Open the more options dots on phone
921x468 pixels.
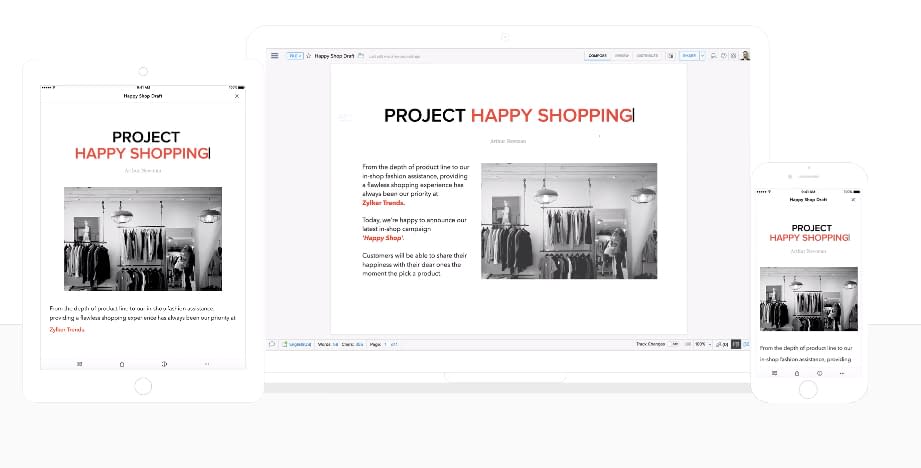(x=842, y=373)
